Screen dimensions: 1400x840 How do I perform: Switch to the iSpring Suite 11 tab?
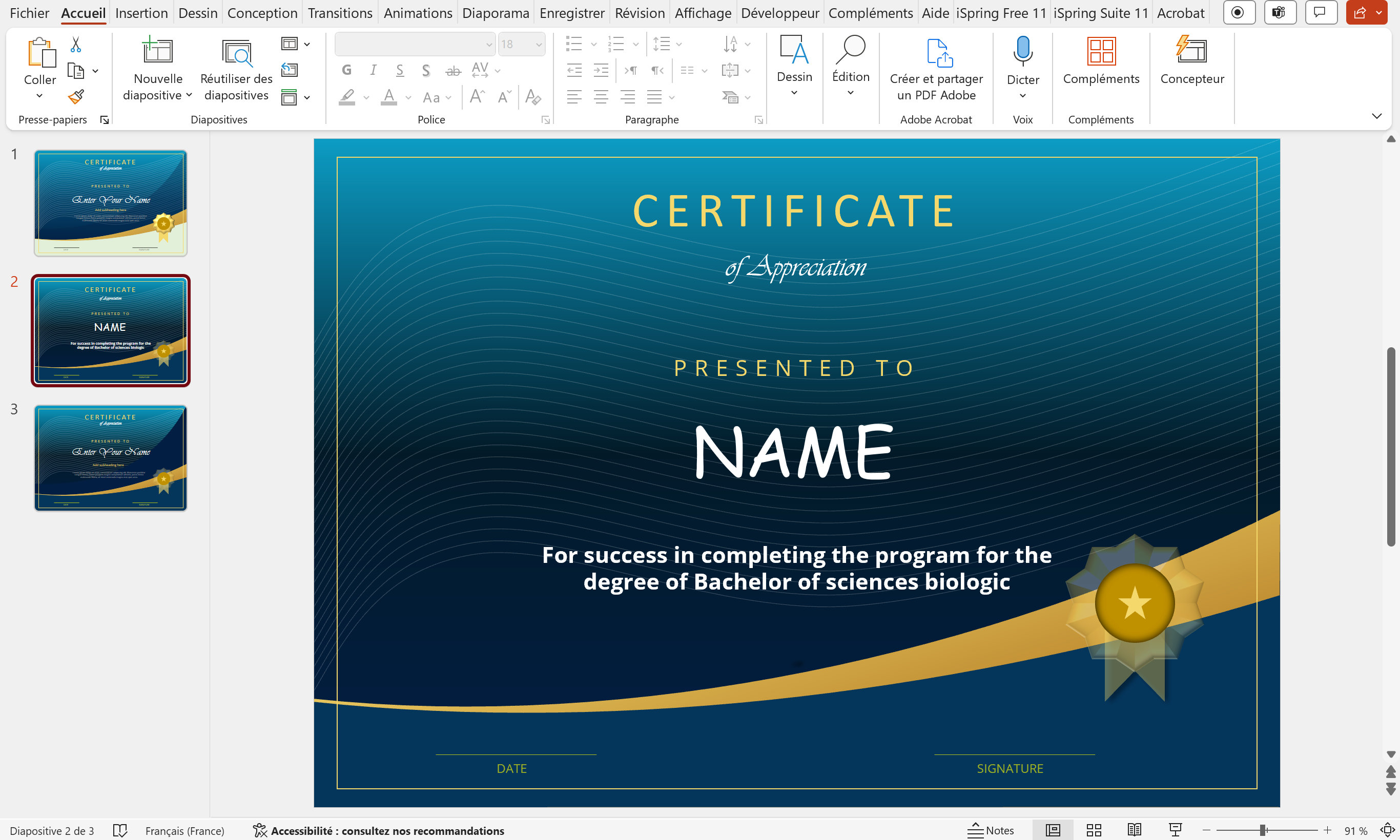tap(1100, 13)
